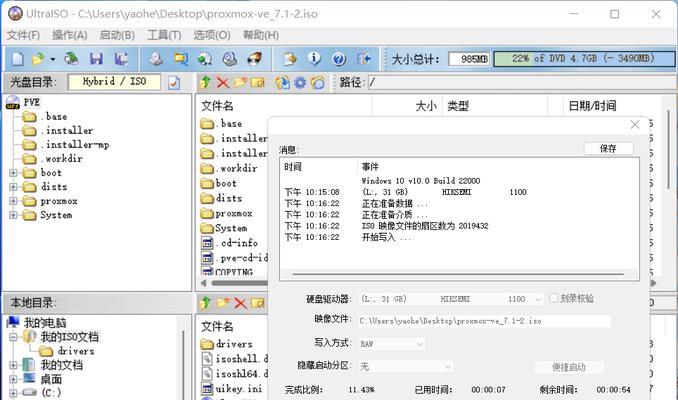The width and height of the screenshot is (678, 400).
Task: Toggle the 刻录校验 checkbox
Action: (553, 298)
